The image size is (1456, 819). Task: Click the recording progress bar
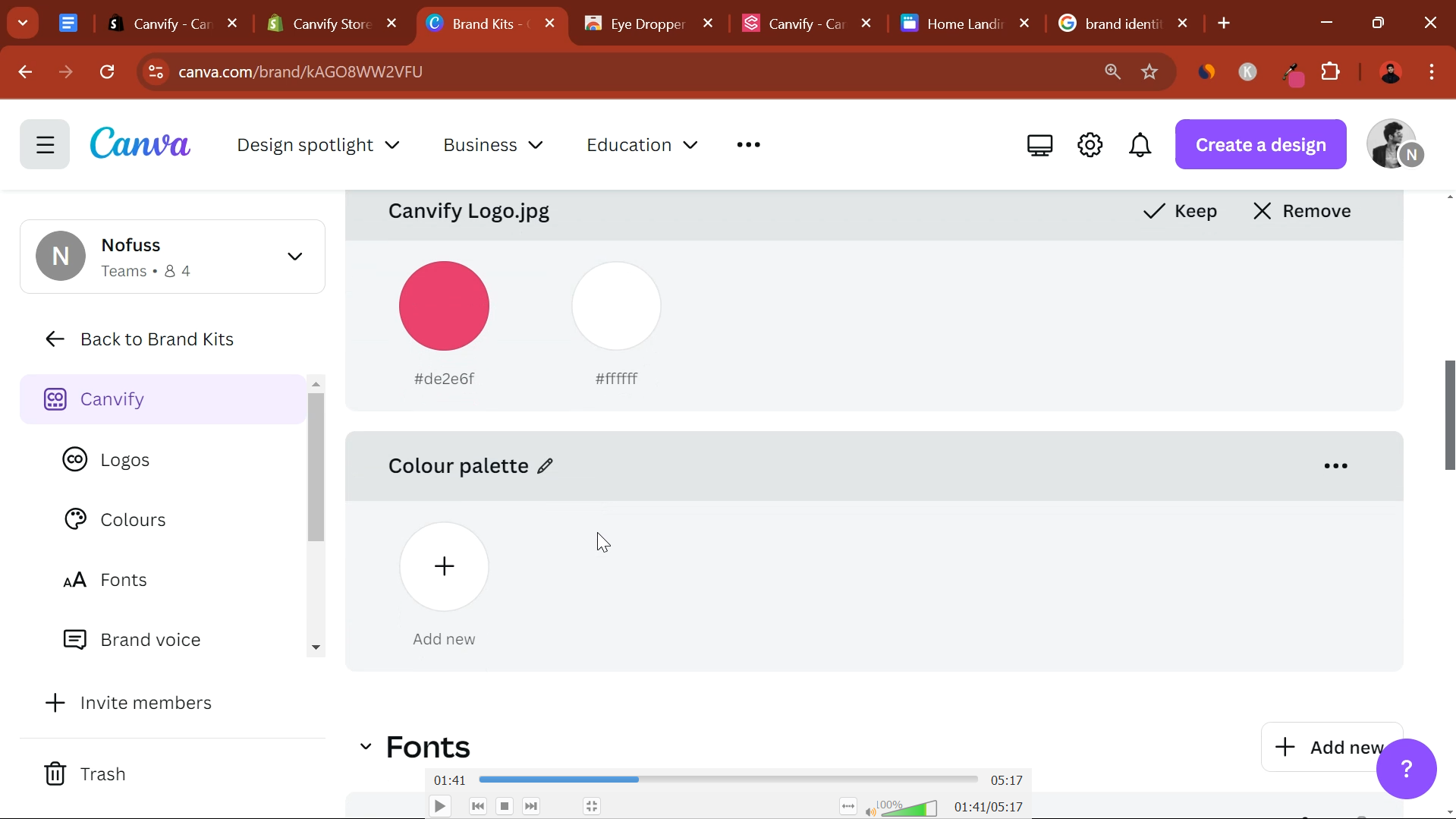click(x=728, y=780)
